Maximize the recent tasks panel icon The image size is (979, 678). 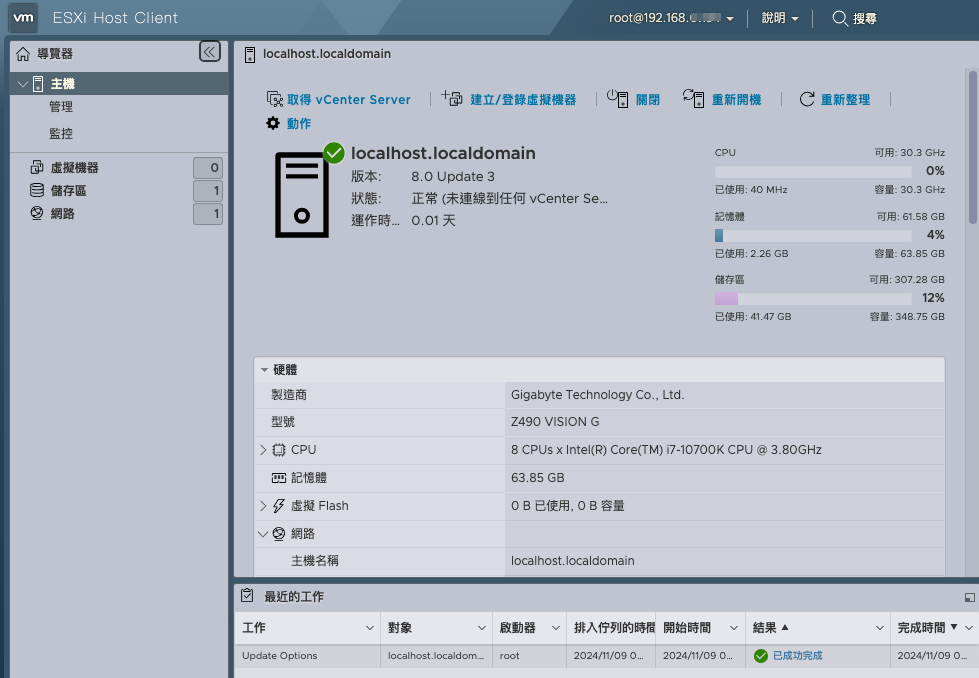[970, 597]
